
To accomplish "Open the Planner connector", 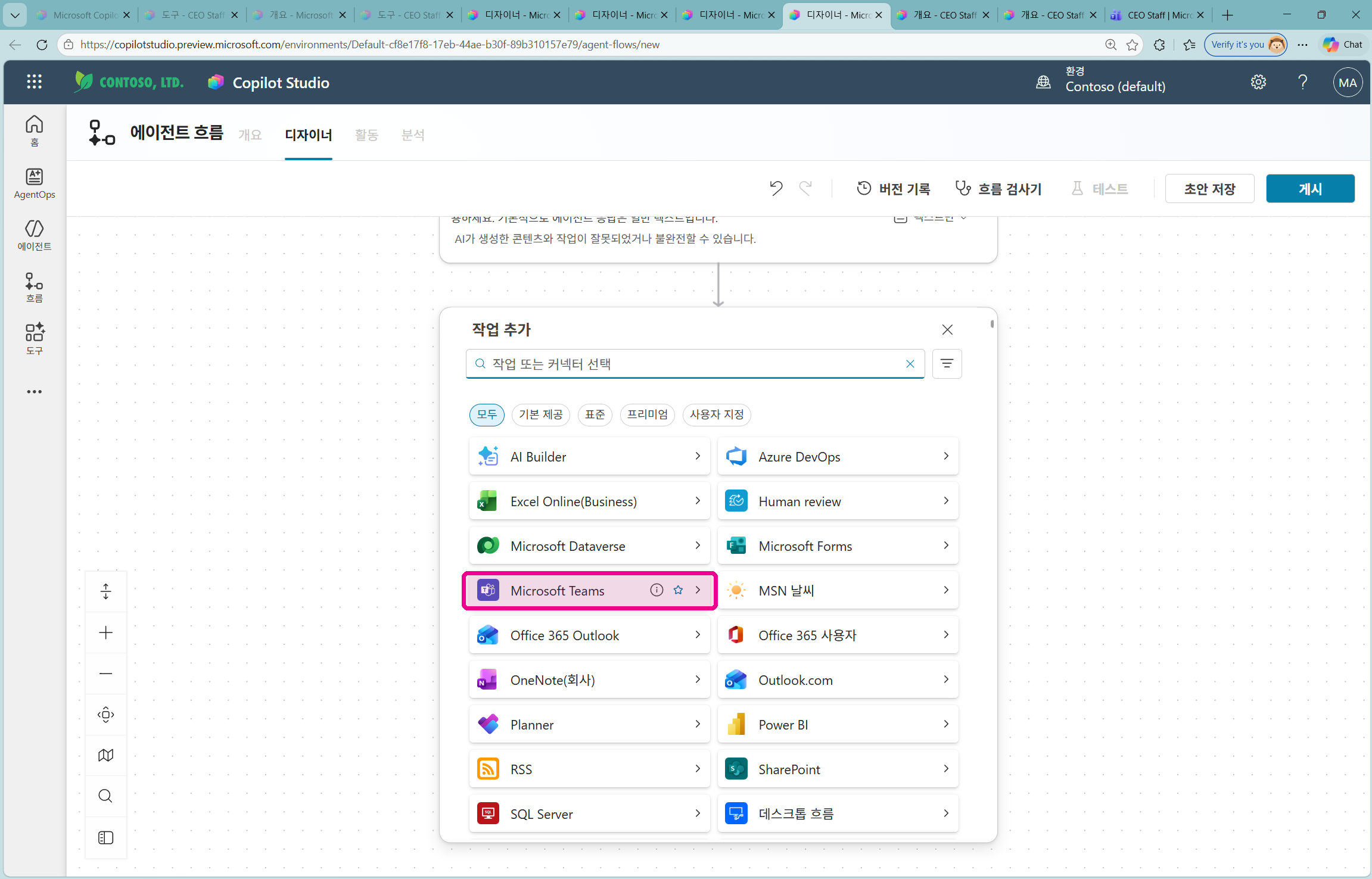I will [590, 724].
